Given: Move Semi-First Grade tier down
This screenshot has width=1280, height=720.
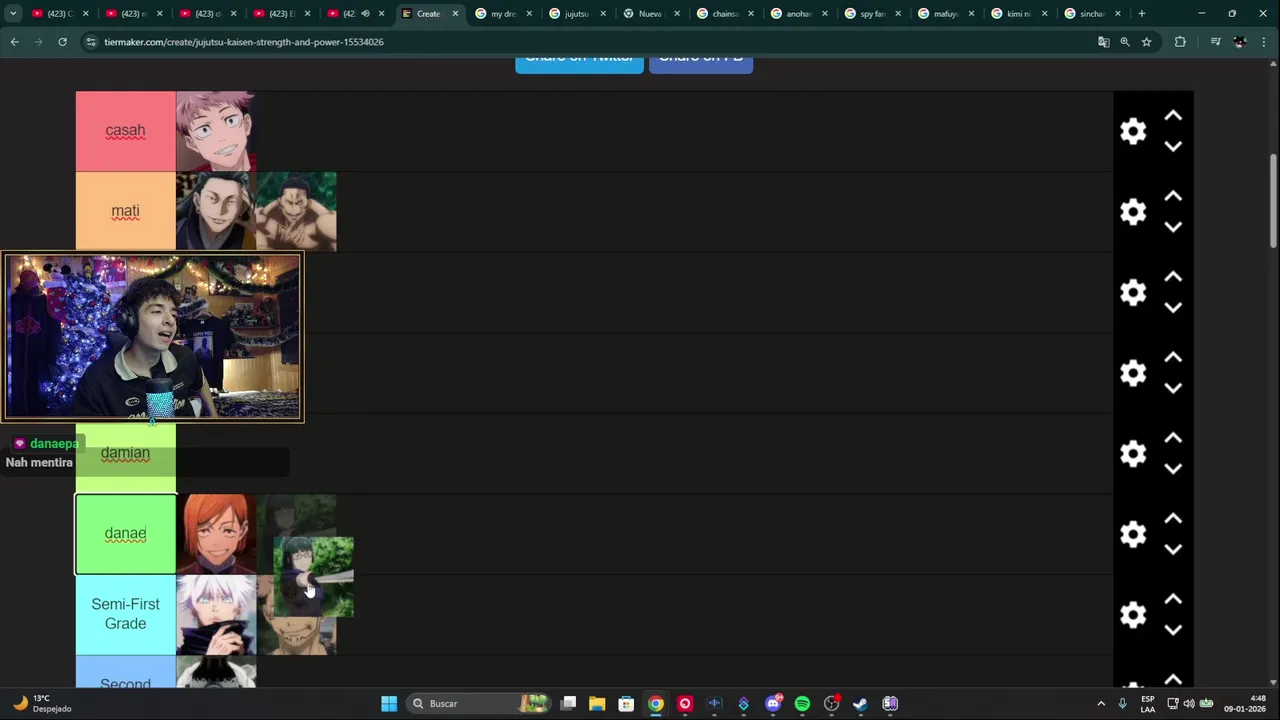Looking at the screenshot, I should tap(1173, 630).
